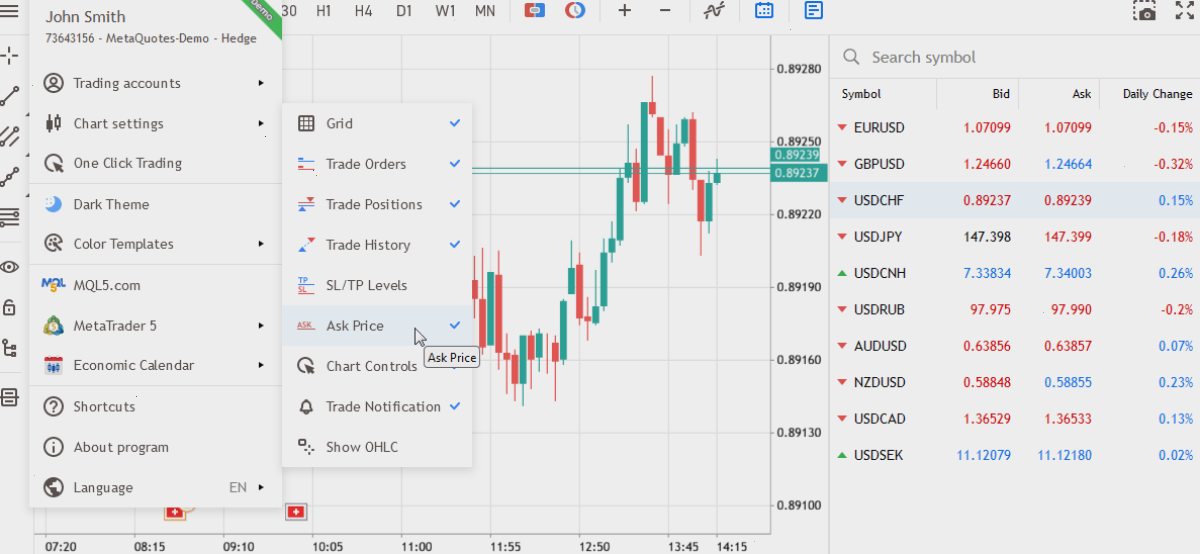
Task: Select the USDRUB symbol row
Action: click(1015, 310)
